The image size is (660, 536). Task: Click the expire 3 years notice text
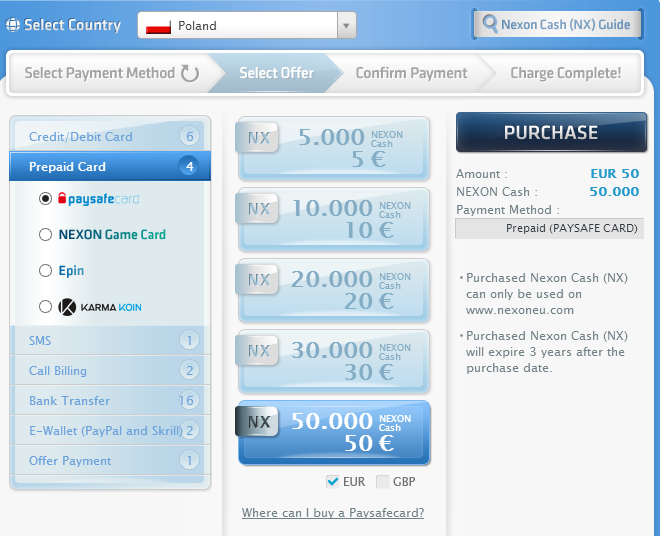(x=547, y=352)
